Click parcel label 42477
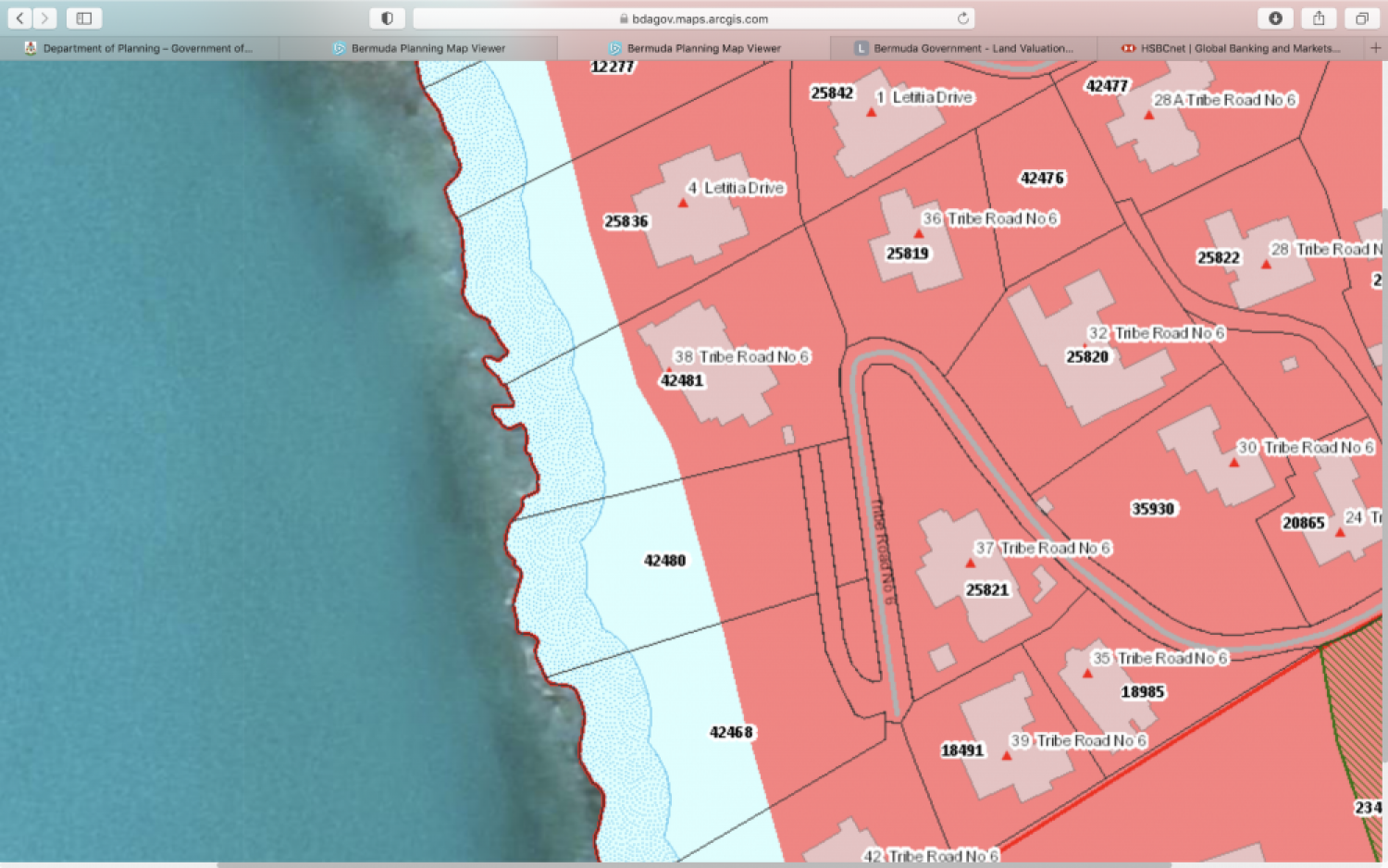The width and height of the screenshot is (1388, 868). 1107,86
